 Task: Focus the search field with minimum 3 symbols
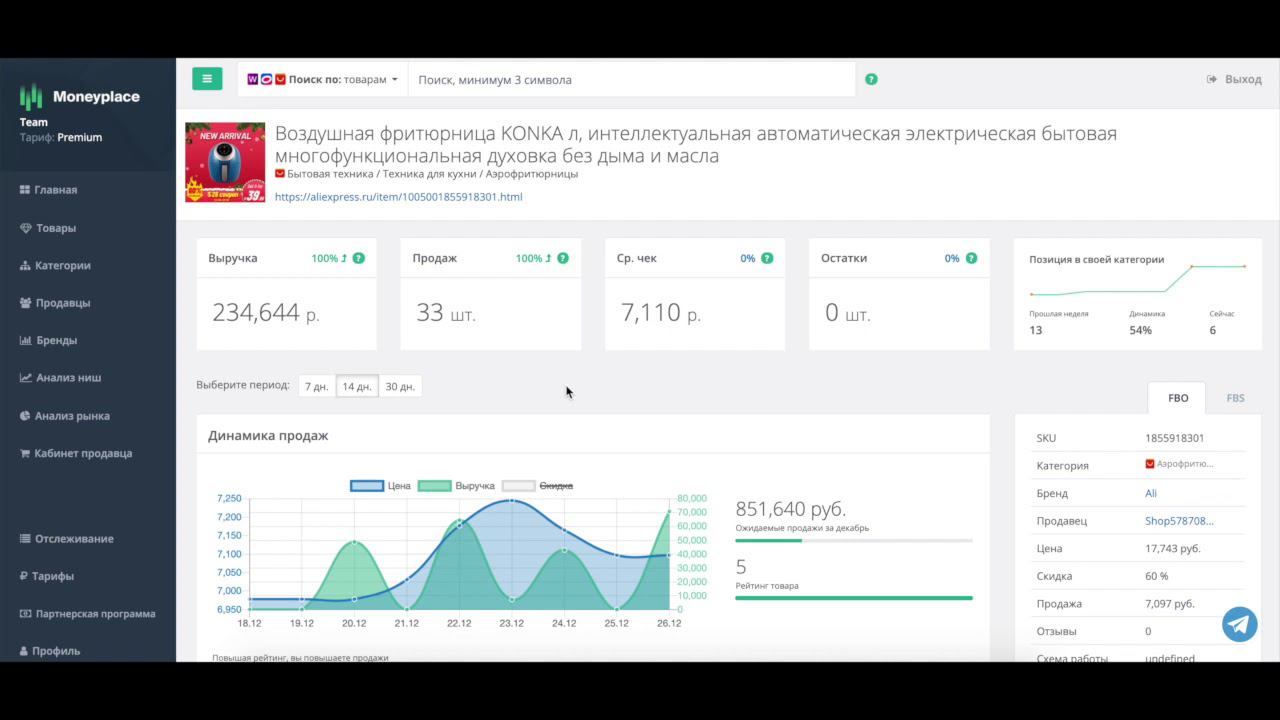click(x=632, y=79)
